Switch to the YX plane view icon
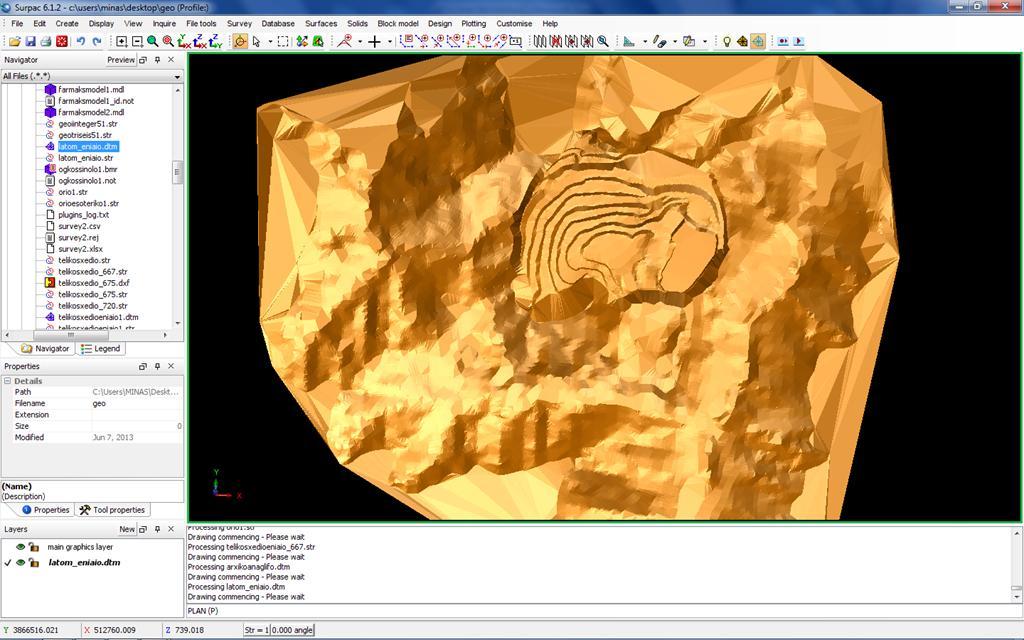The width and height of the screenshot is (1024, 640). click(x=184, y=42)
